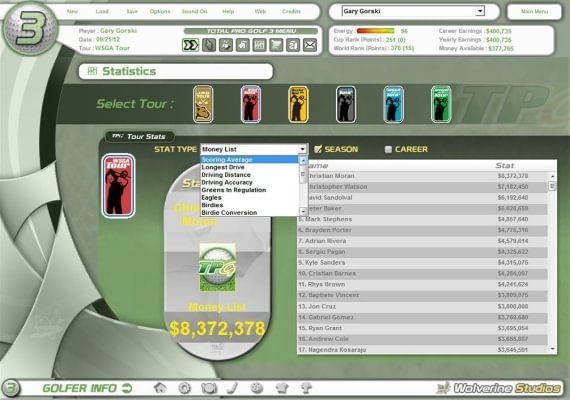
Task: Click the Stat column header
Action: [505, 165]
